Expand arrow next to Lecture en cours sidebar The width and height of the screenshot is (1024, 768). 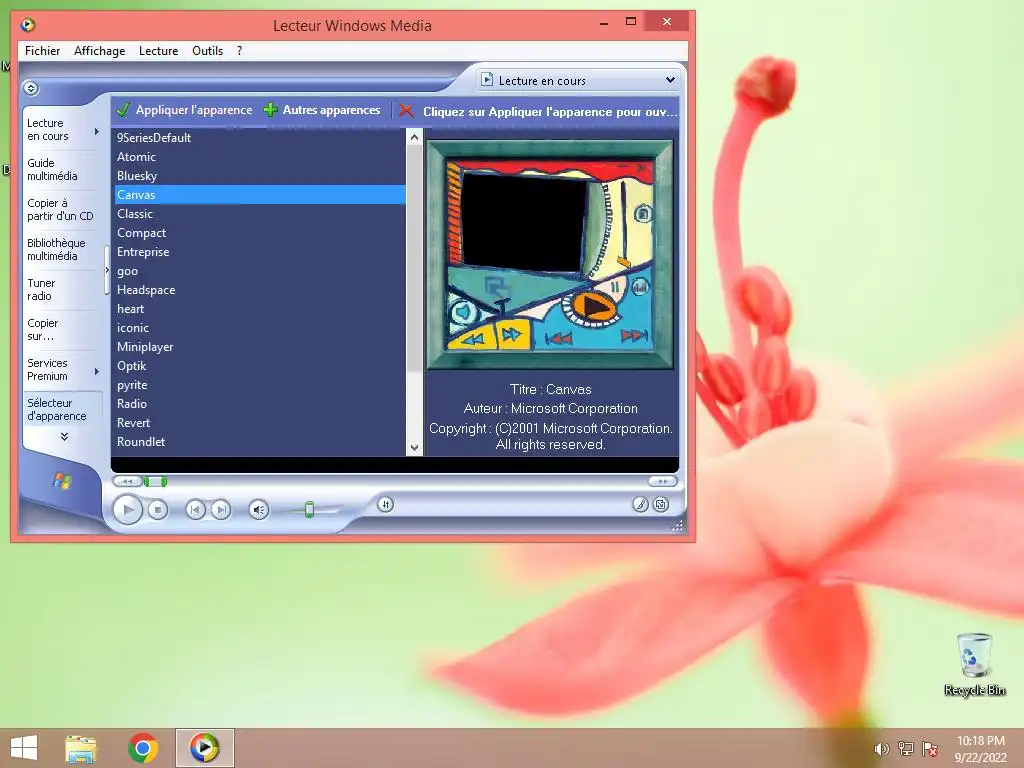tap(97, 131)
